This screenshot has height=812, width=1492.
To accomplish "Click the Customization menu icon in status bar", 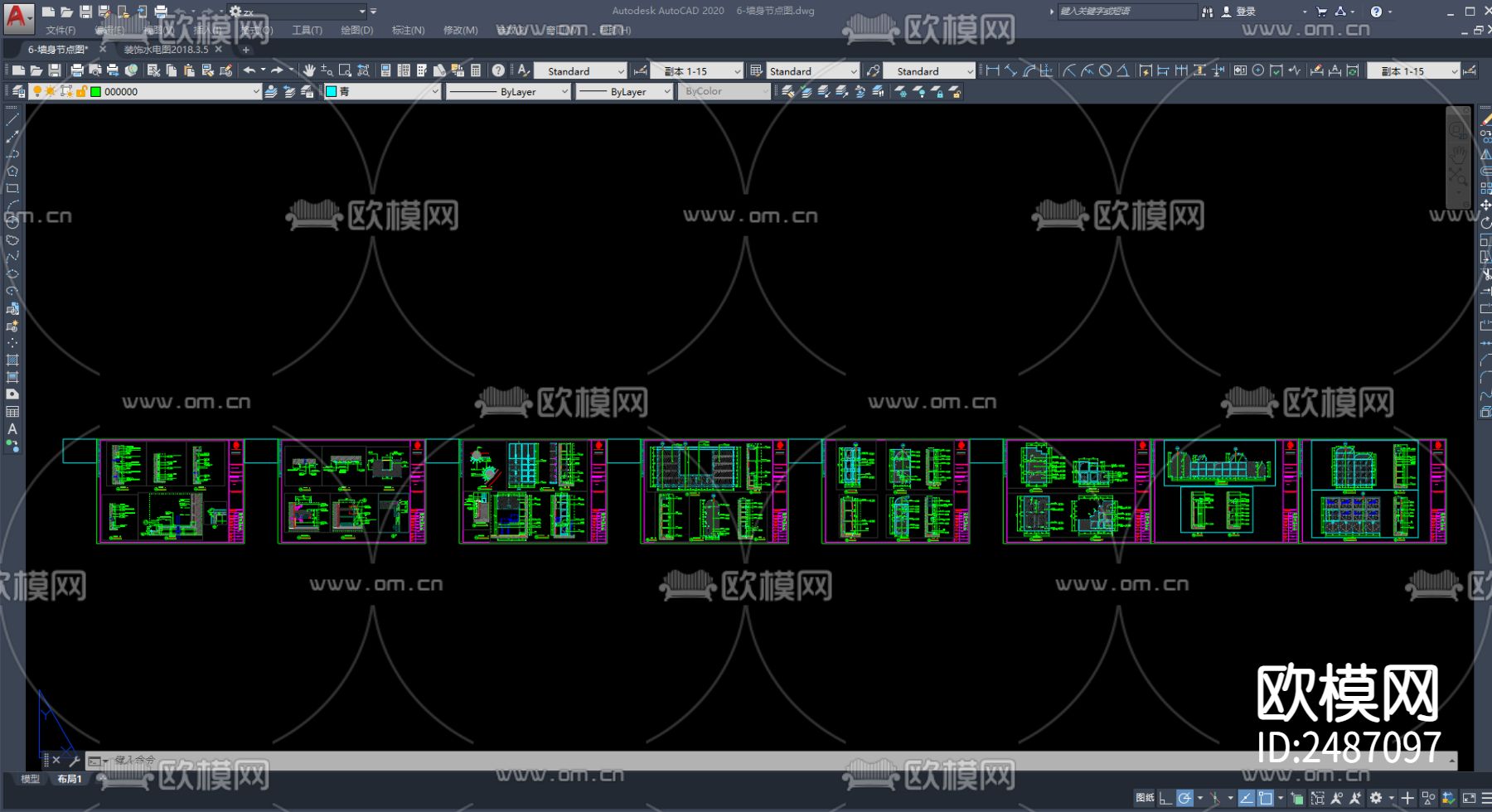I will (1485, 798).
